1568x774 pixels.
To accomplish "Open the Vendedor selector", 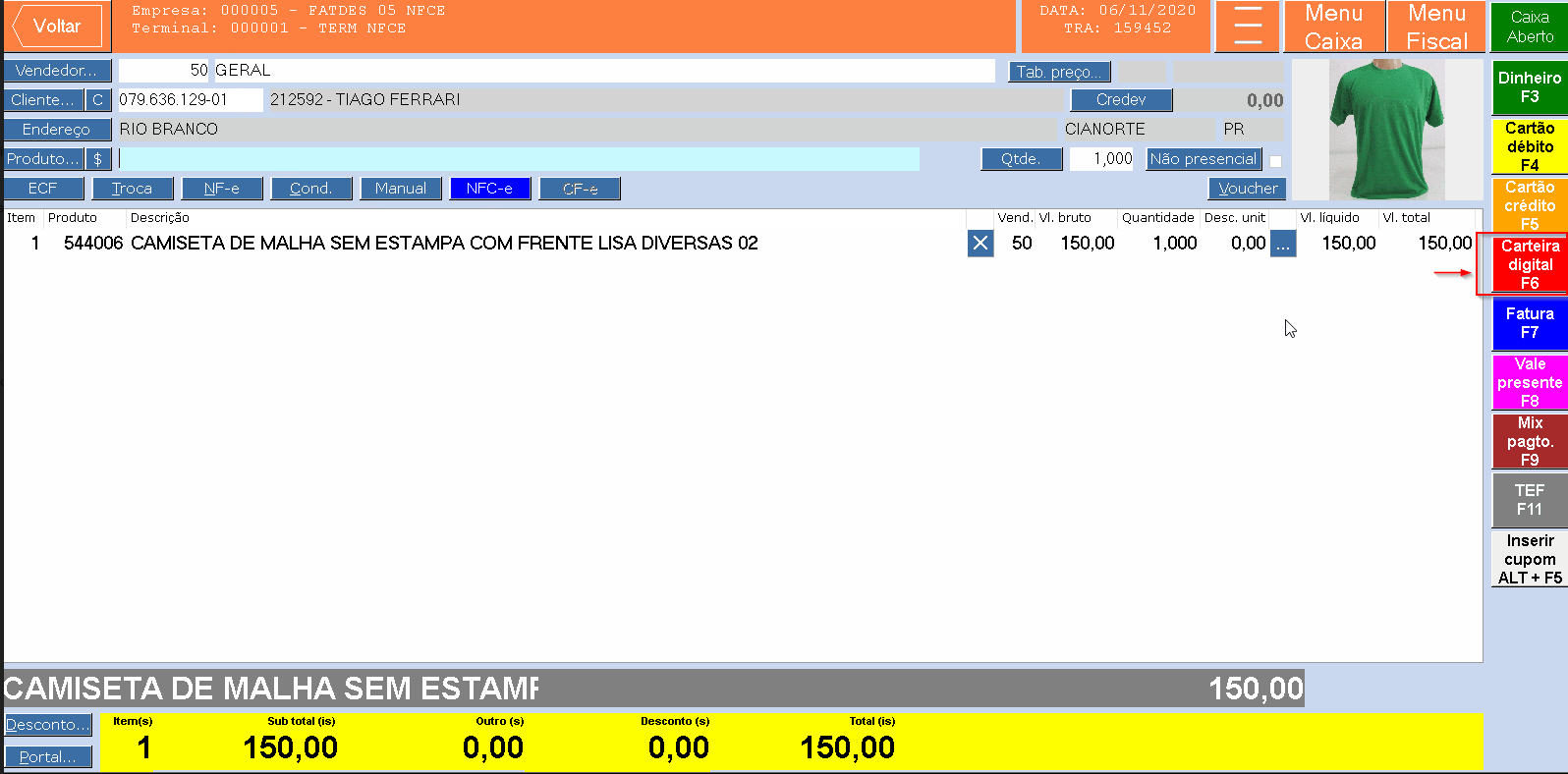I will click(57, 71).
